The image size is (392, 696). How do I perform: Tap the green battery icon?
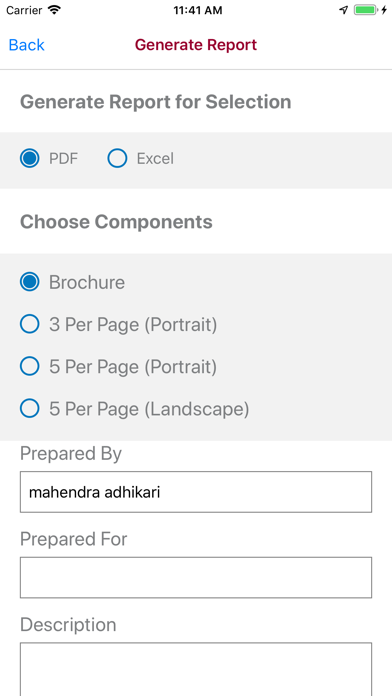pyautogui.click(x=366, y=10)
